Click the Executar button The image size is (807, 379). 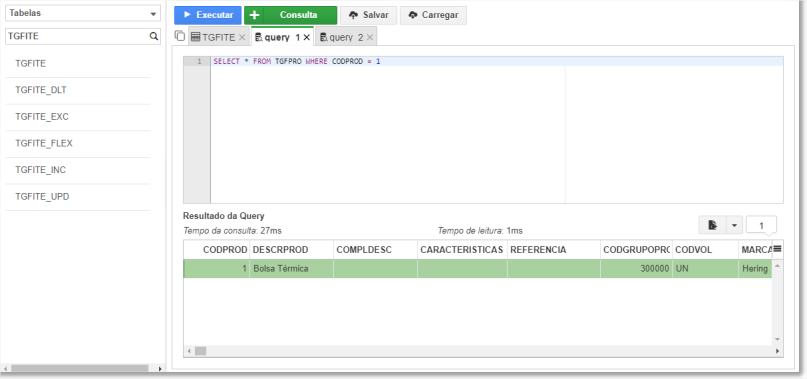207,15
